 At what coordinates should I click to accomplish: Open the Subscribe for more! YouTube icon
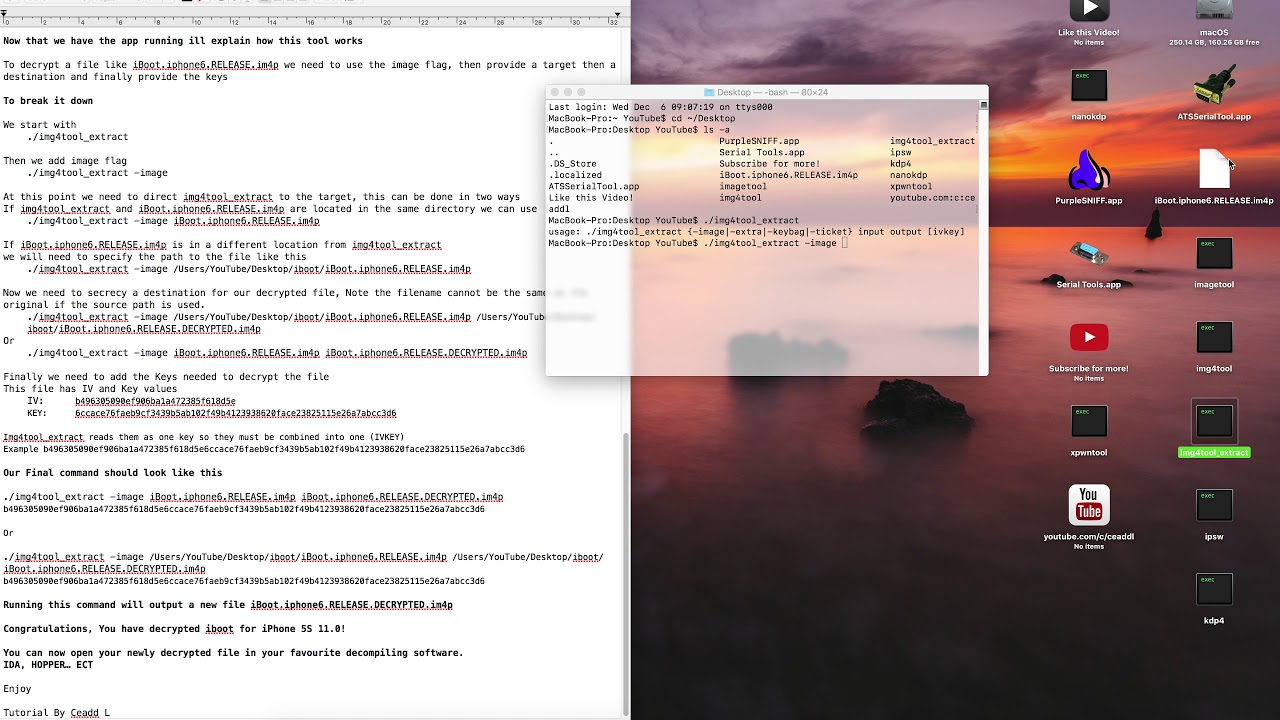[1089, 337]
